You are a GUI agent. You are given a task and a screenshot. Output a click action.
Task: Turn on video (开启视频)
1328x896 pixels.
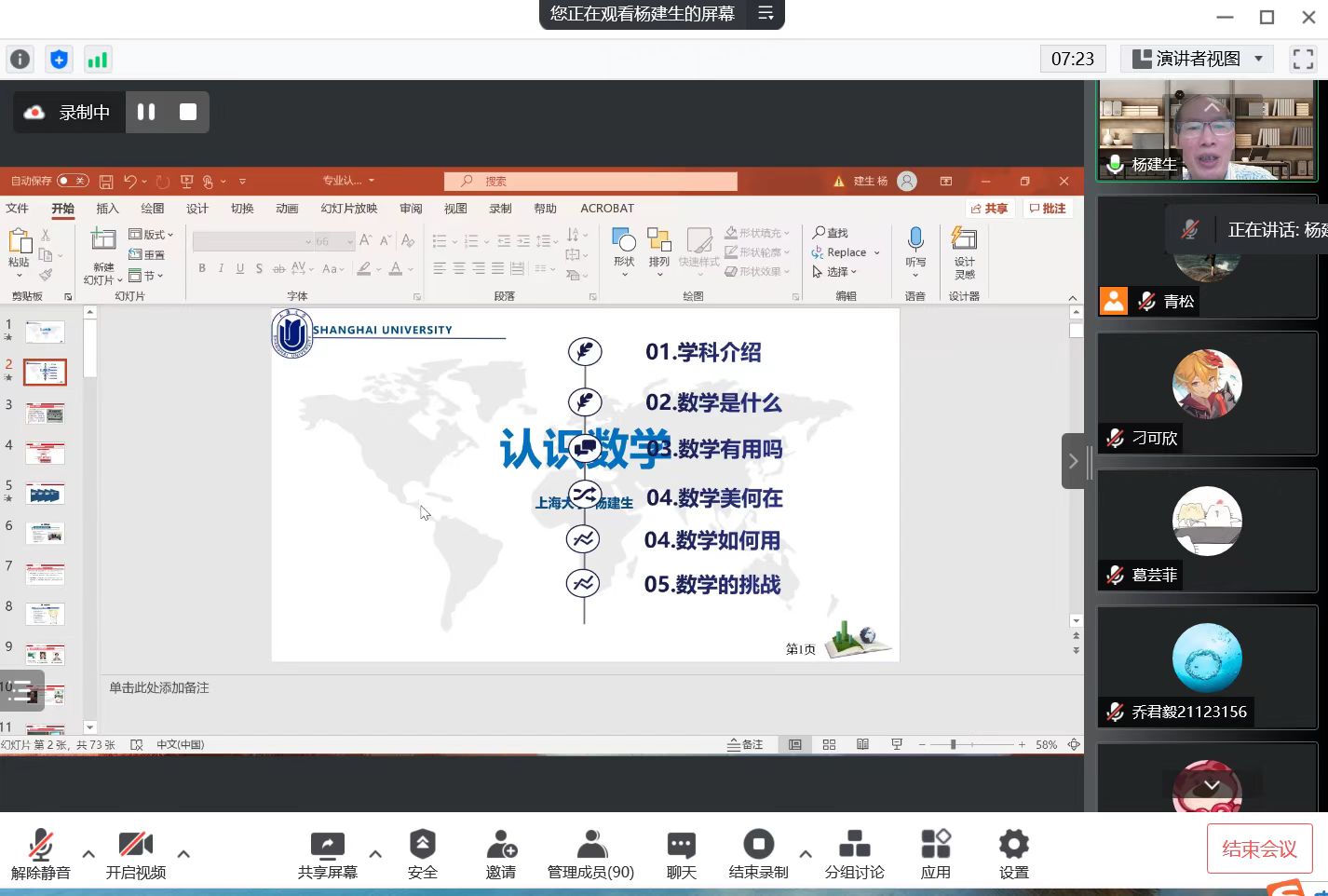(x=136, y=854)
